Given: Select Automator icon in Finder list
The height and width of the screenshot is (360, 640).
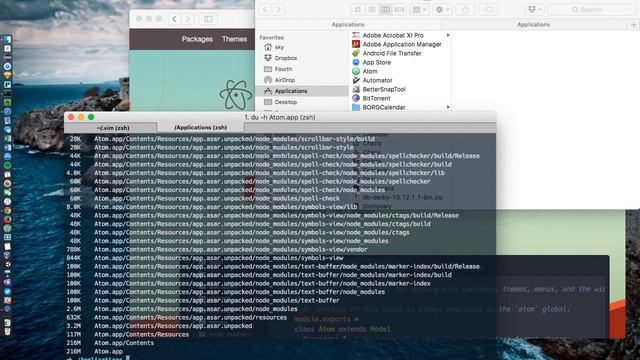Looking at the screenshot, I should [356, 80].
